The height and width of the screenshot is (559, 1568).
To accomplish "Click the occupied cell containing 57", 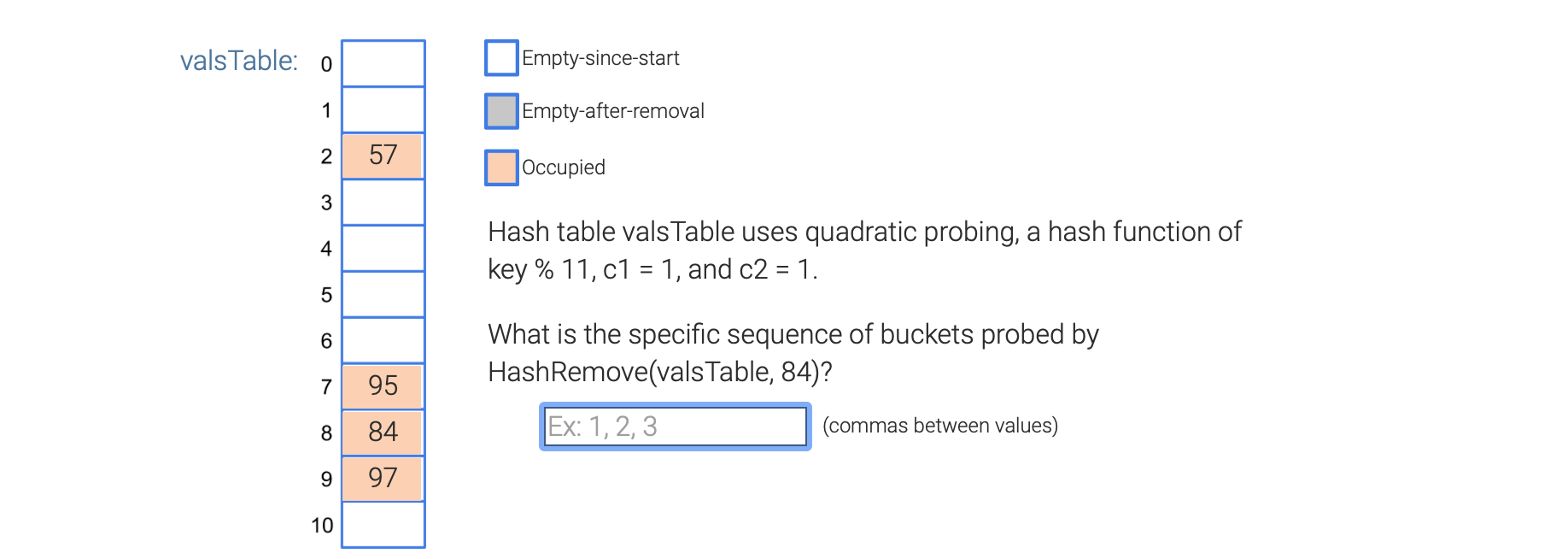I will click(x=382, y=155).
